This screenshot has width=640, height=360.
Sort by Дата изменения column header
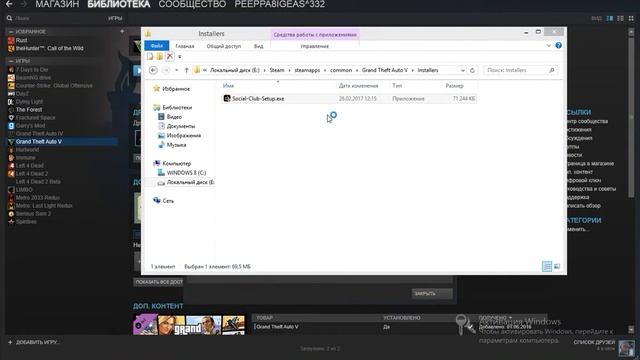point(358,86)
